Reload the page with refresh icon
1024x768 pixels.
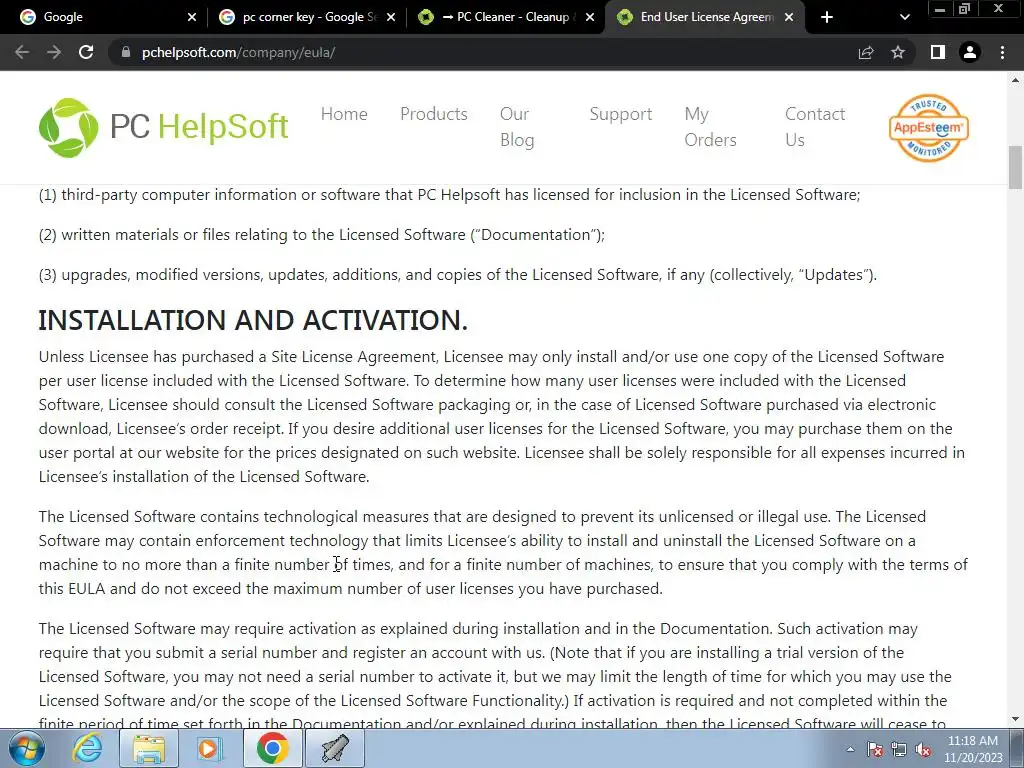(86, 52)
